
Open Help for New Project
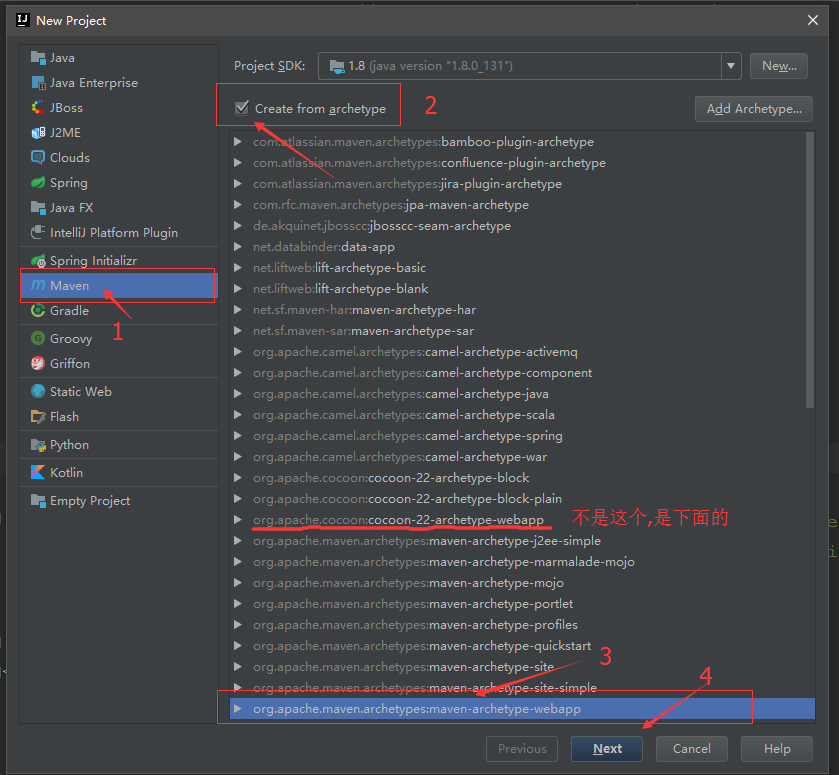coord(777,749)
